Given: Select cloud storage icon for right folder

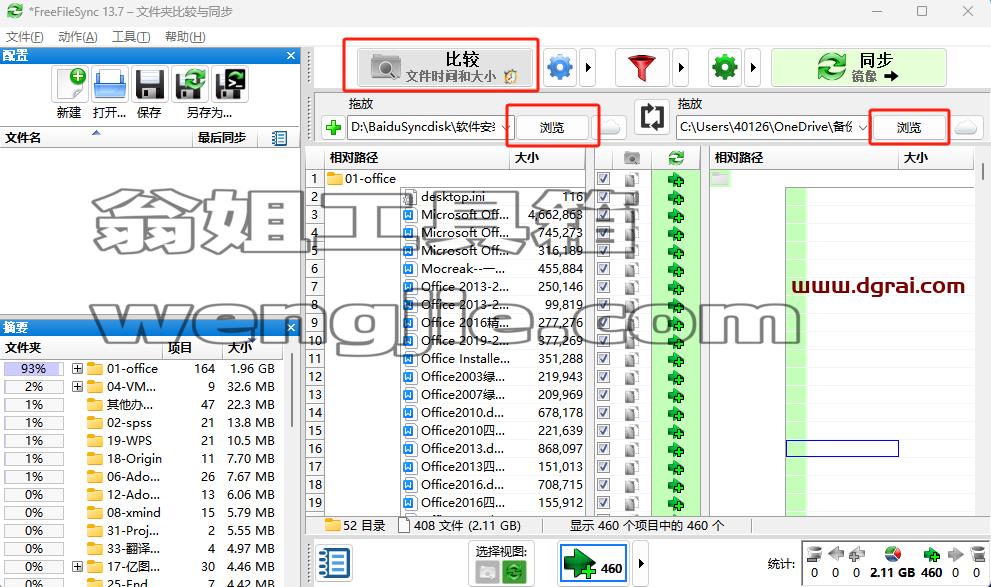Looking at the screenshot, I should coord(966,127).
